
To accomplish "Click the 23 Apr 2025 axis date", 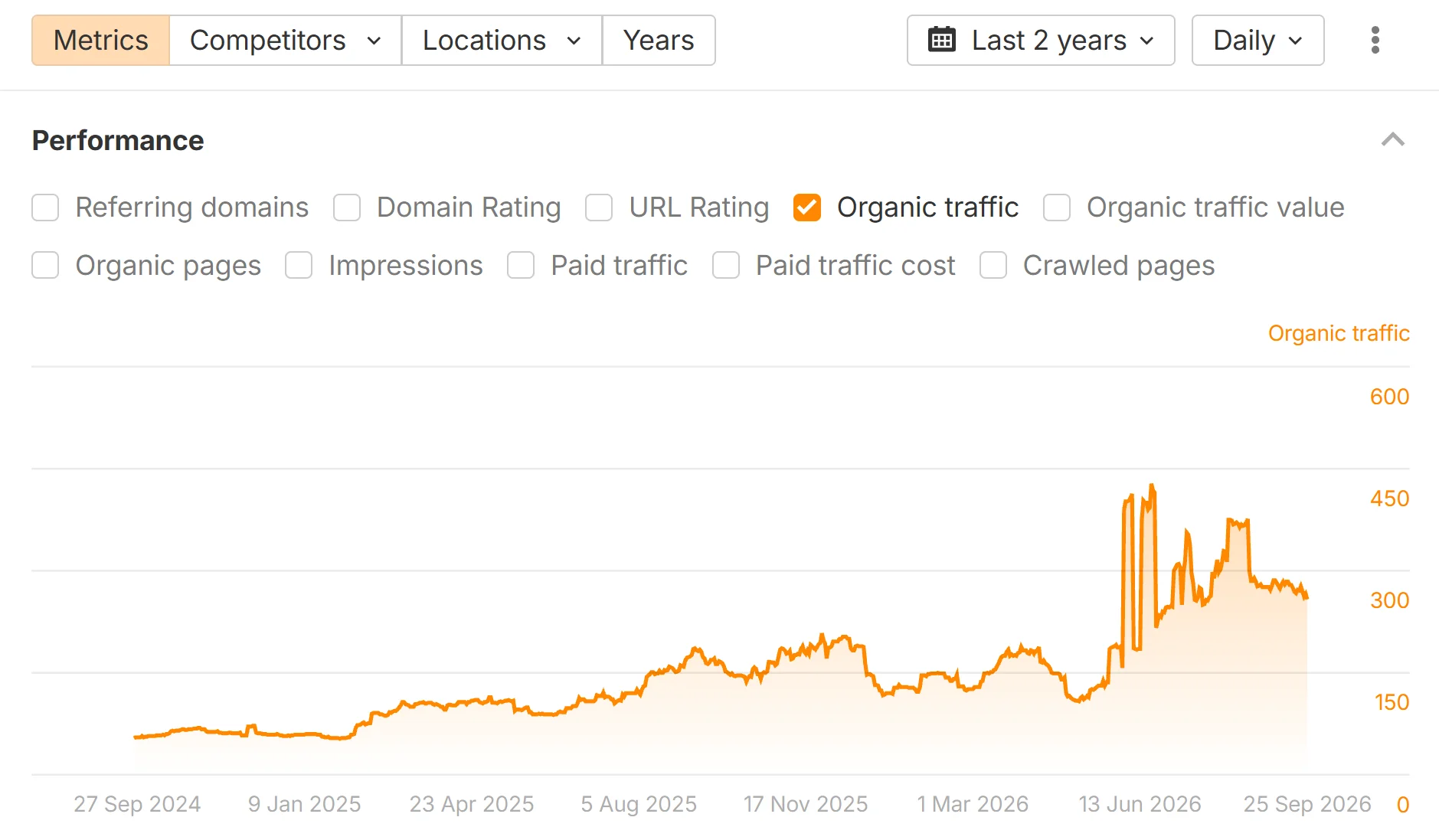I will (x=471, y=804).
